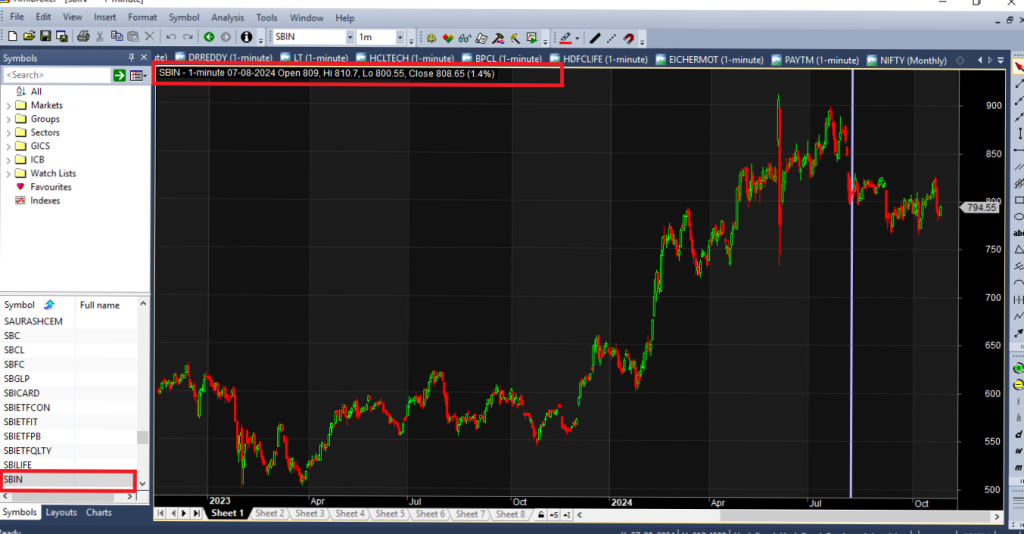Click the Redo arrow icon

coord(188,37)
